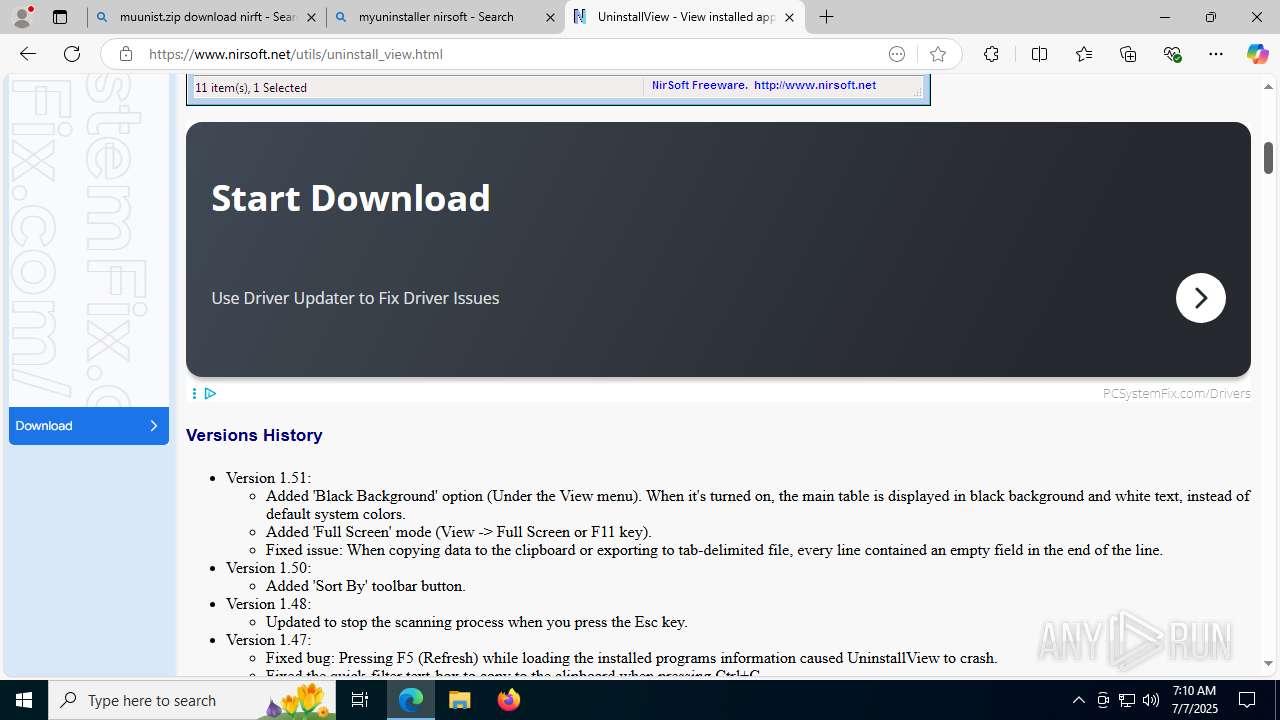Refresh the current page
Viewport: 1280px width, 720px height.
click(72, 54)
